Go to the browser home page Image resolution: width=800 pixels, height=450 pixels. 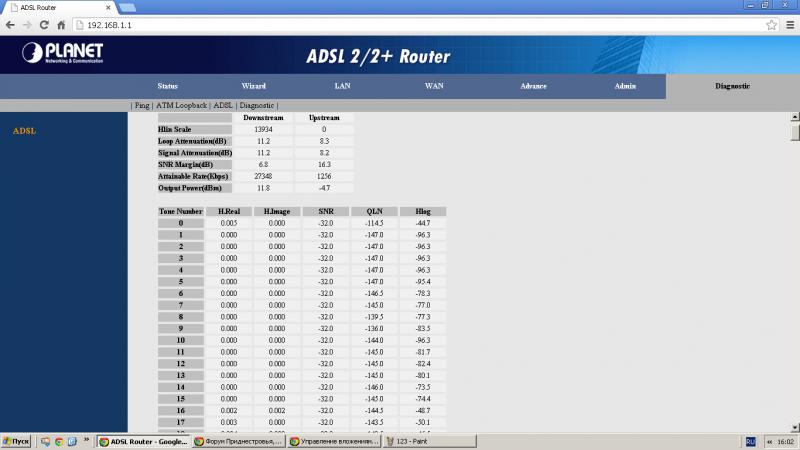point(62,23)
